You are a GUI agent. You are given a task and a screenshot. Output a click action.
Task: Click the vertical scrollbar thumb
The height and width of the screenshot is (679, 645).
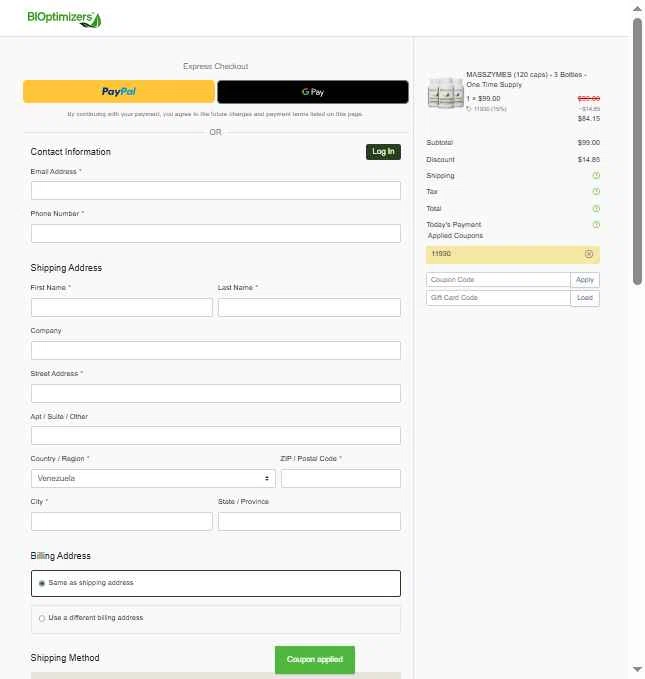point(637,152)
